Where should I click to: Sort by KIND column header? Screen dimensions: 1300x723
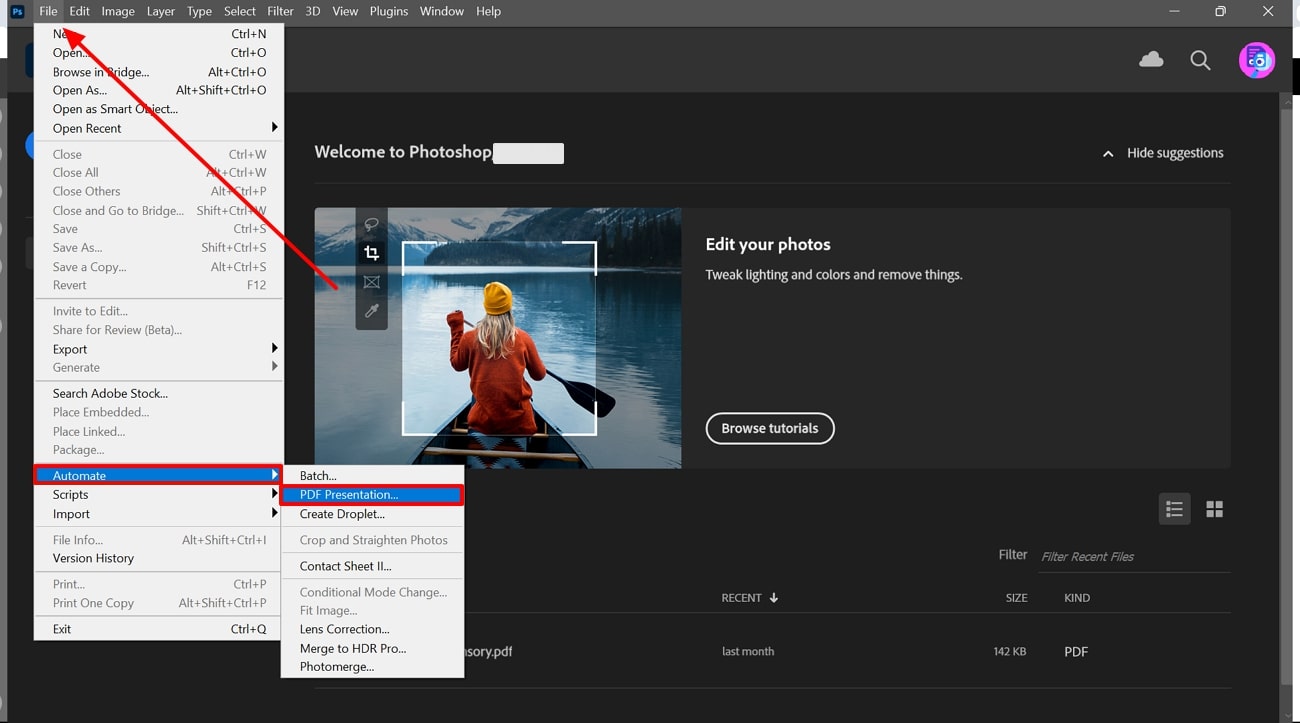[x=1077, y=598]
